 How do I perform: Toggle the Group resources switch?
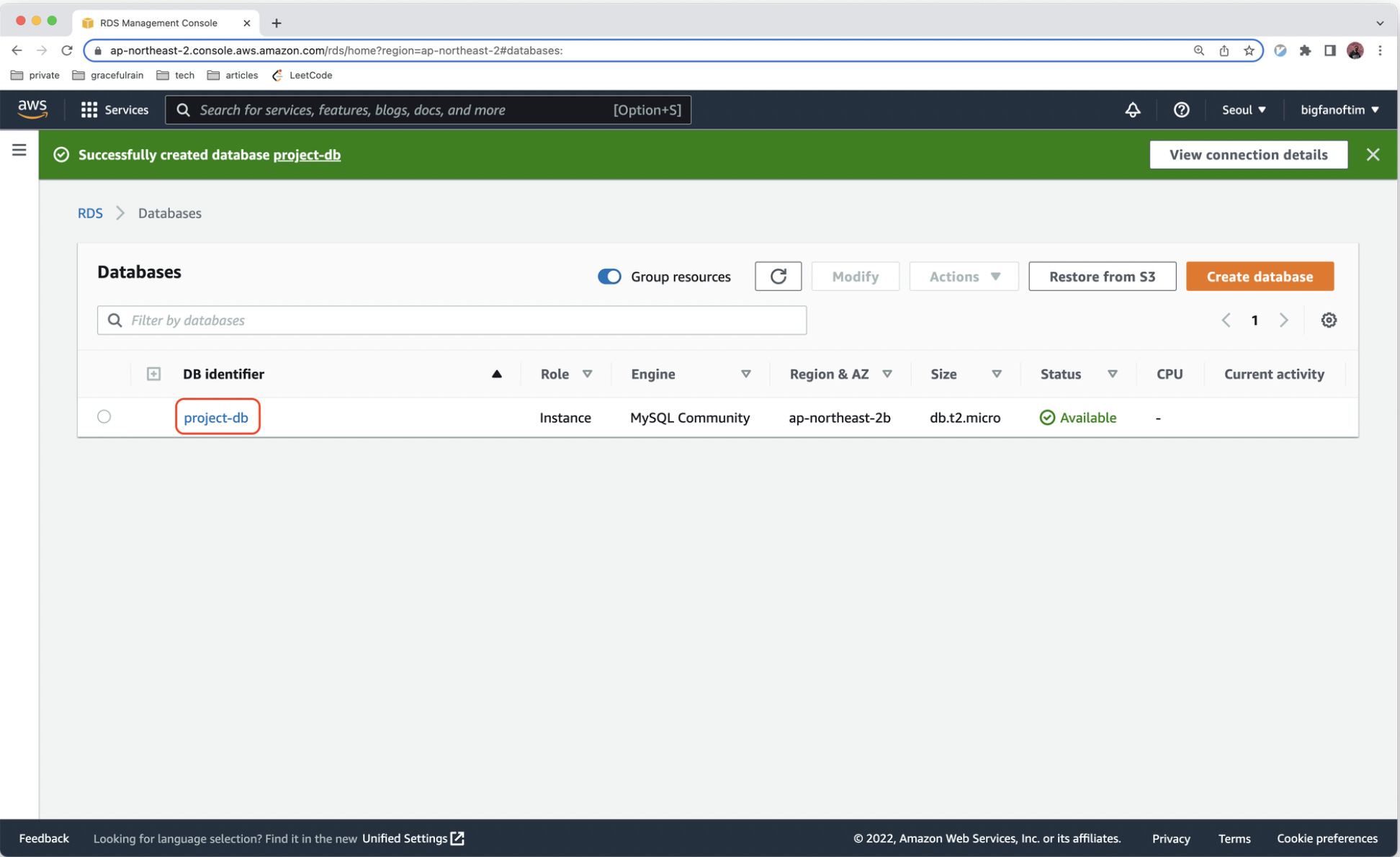609,277
